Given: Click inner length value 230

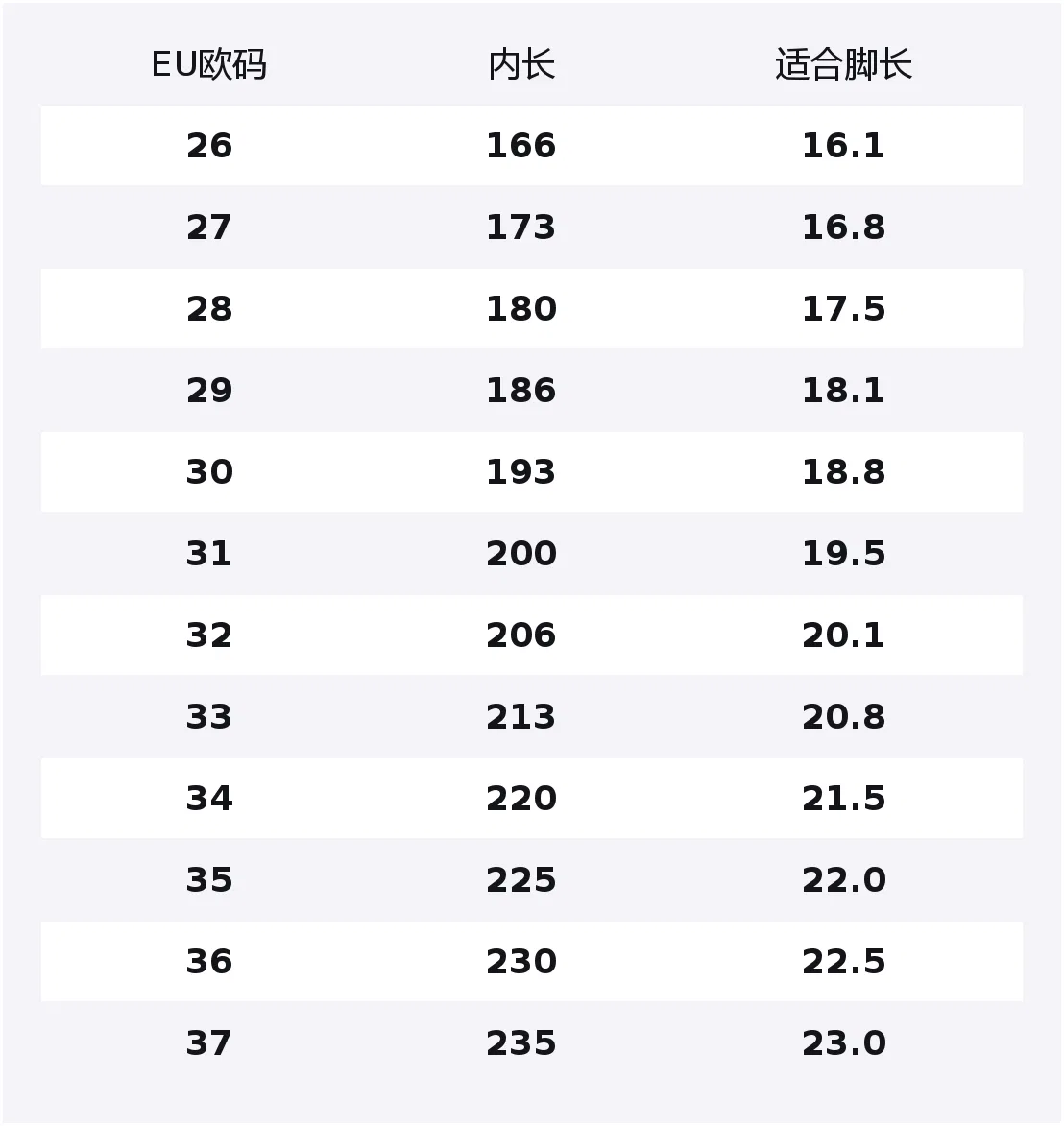Looking at the screenshot, I should [x=521, y=962].
